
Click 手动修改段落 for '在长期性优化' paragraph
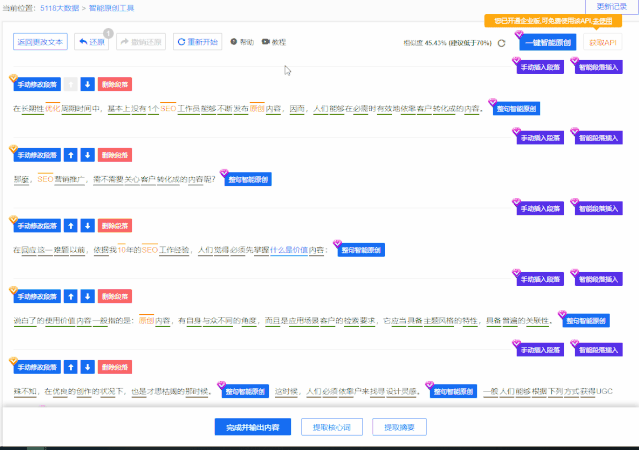(37, 84)
